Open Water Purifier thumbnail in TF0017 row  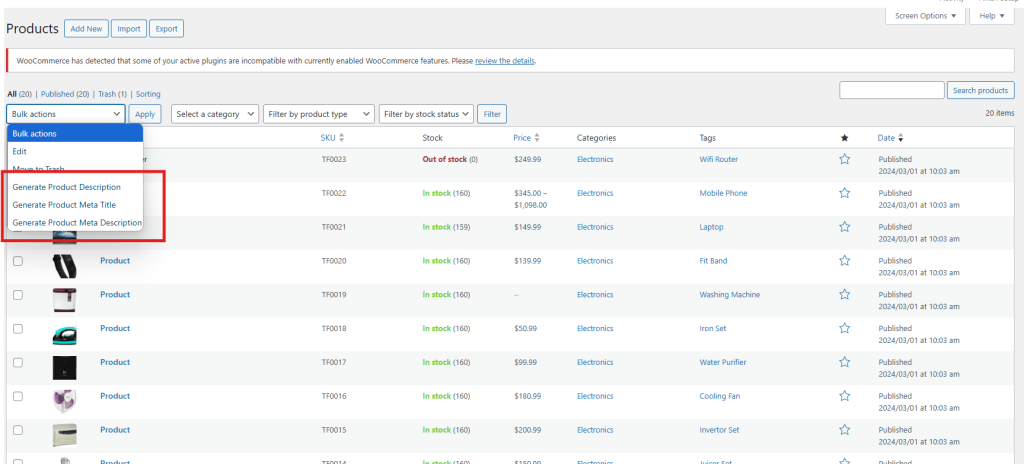pyautogui.click(x=65, y=368)
